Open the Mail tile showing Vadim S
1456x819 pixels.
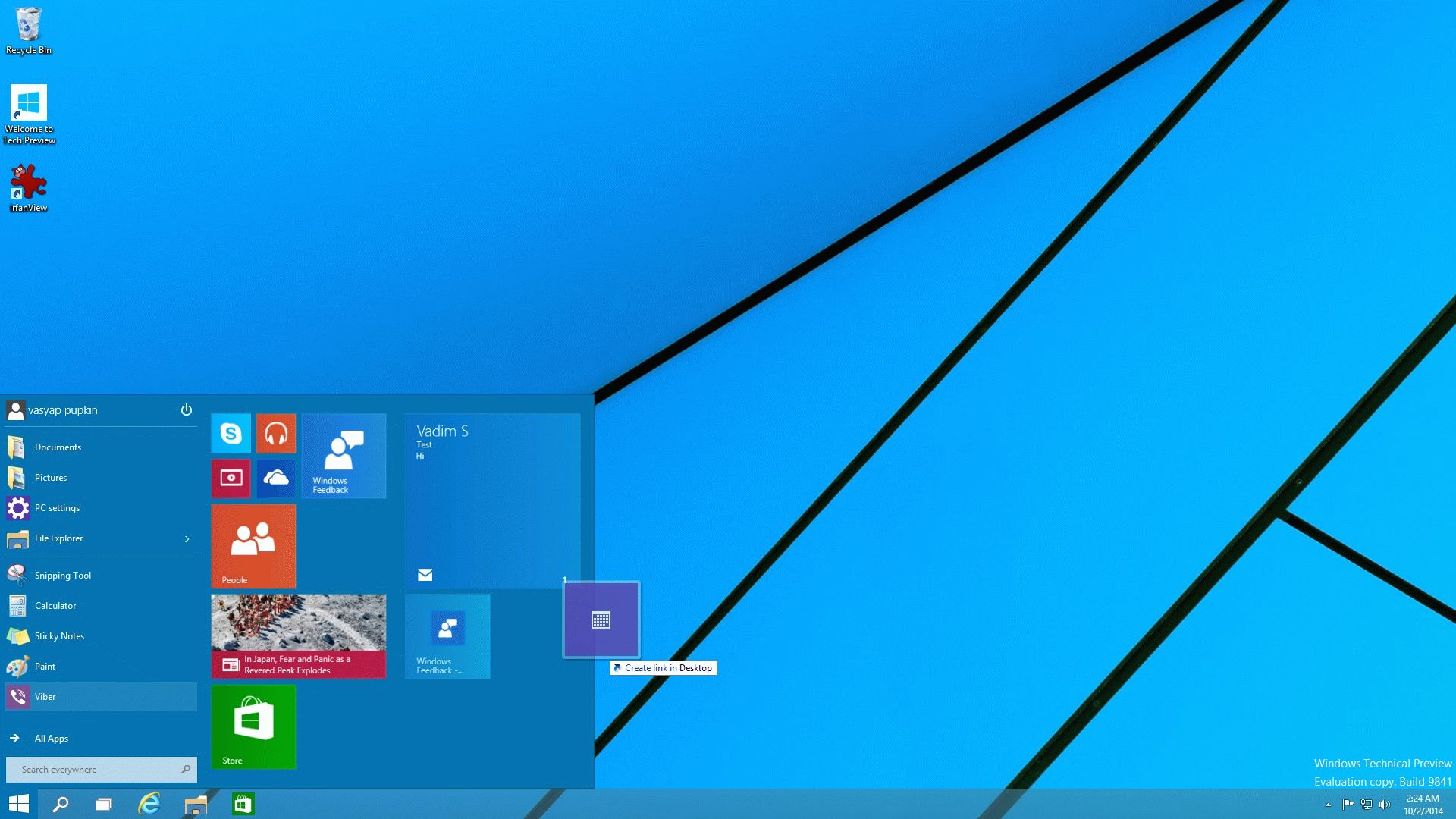tap(493, 500)
